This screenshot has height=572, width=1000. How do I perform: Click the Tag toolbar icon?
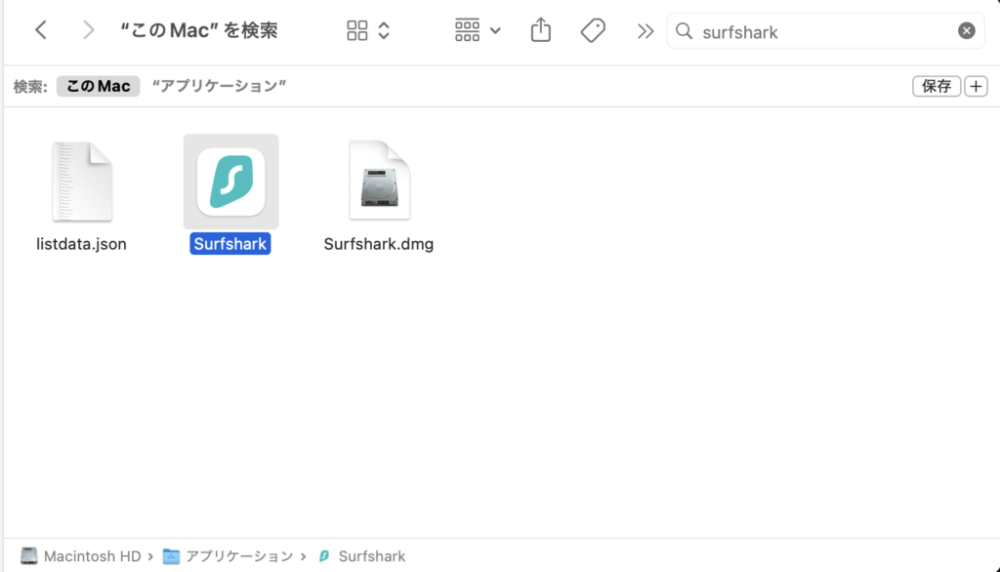pyautogui.click(x=593, y=31)
